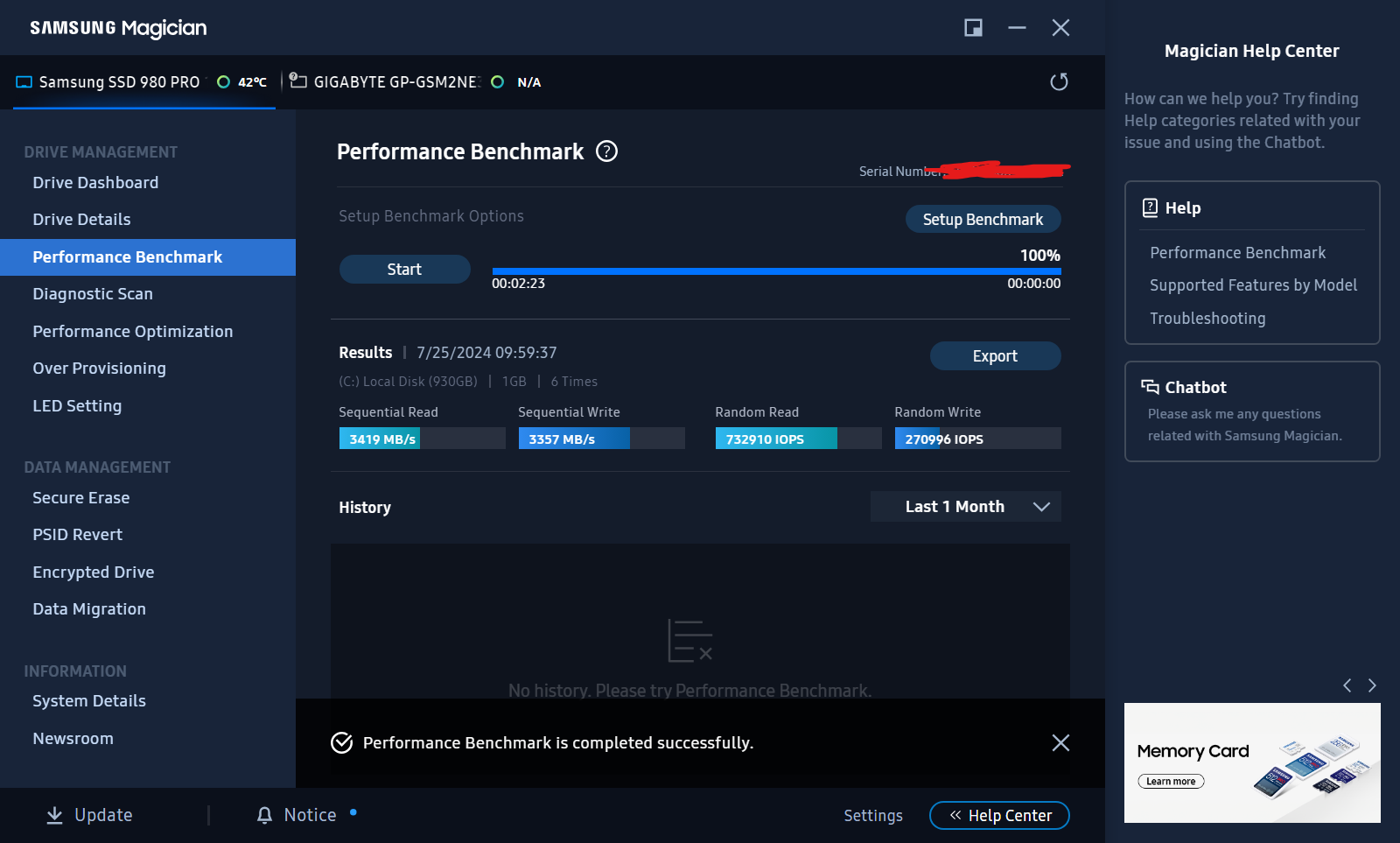Screen dimensions: 1400x843
Task: Click the Help book icon in Help Center
Action: (1150, 207)
